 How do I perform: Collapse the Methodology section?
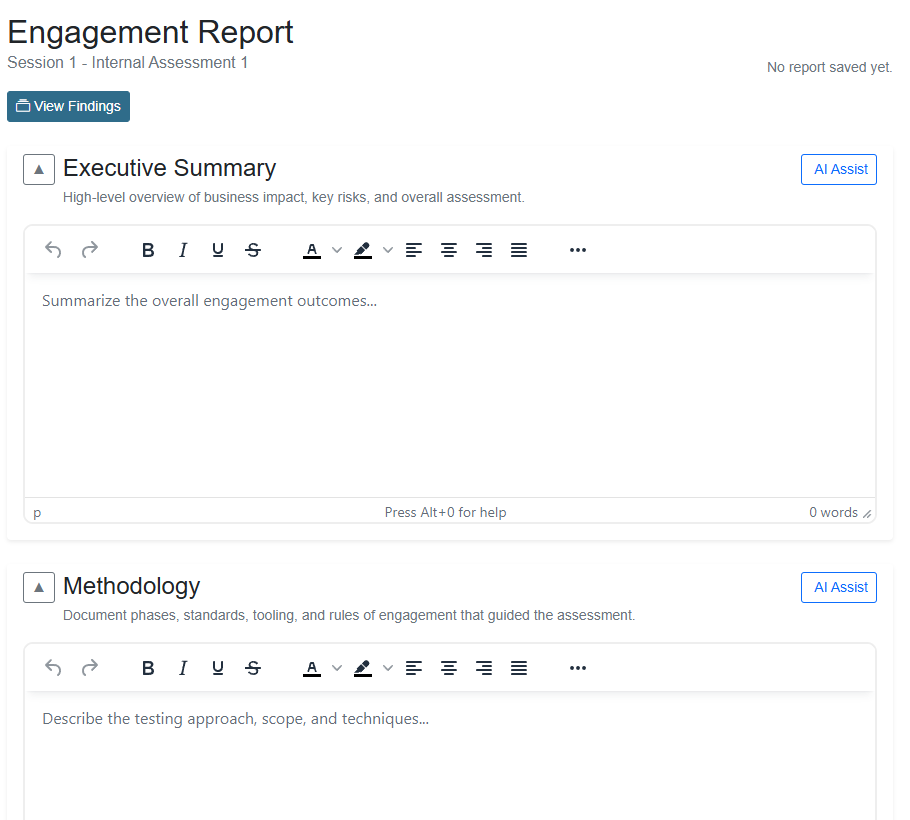39,587
